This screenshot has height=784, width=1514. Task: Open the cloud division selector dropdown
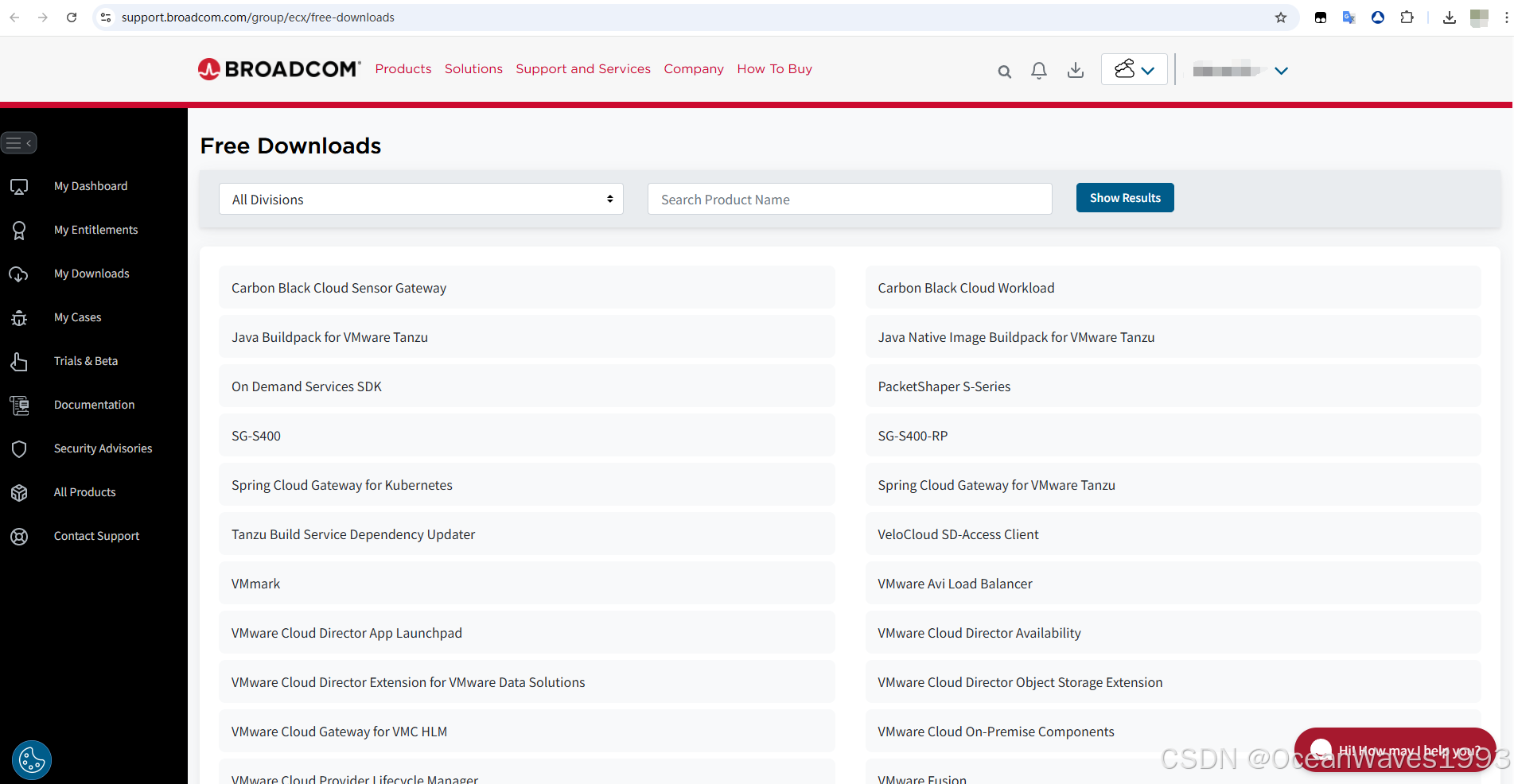tap(1135, 69)
